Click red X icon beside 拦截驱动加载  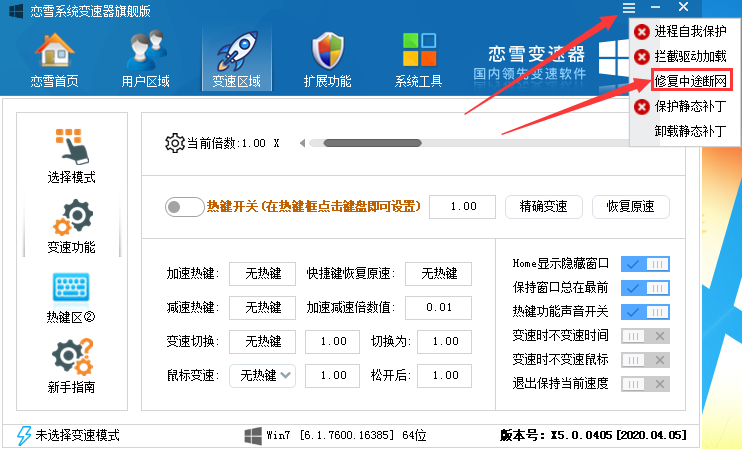coord(642,57)
